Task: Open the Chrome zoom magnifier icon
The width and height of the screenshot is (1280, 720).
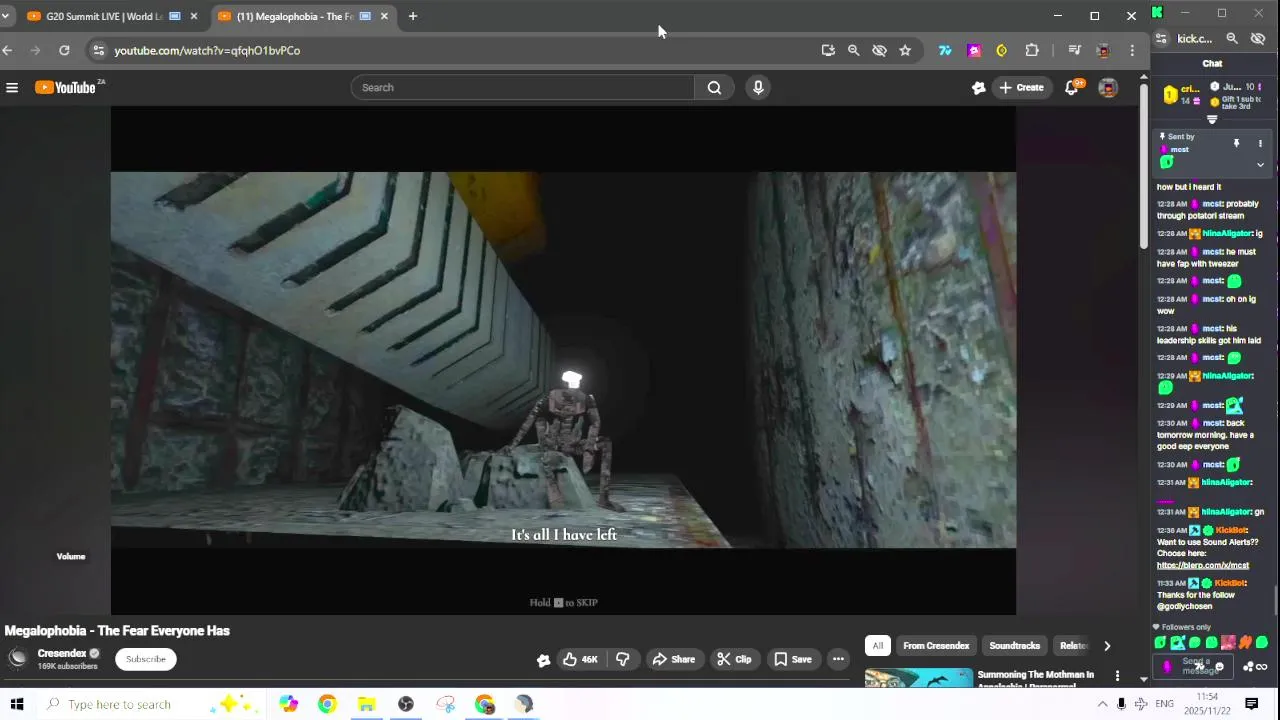Action: coord(853,50)
